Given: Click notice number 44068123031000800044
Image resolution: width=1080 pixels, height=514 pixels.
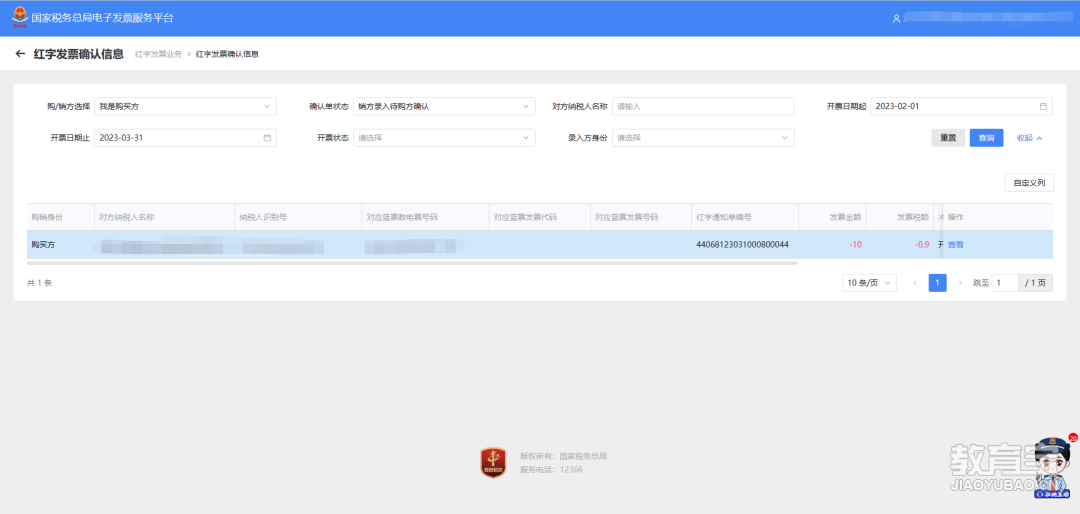Looking at the screenshot, I should coord(742,245).
